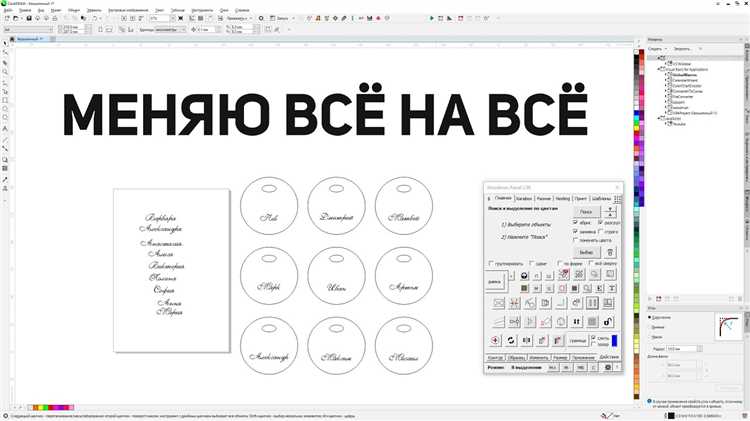
Task: Expand the GlobalMacros tree node
Action: [665, 75]
